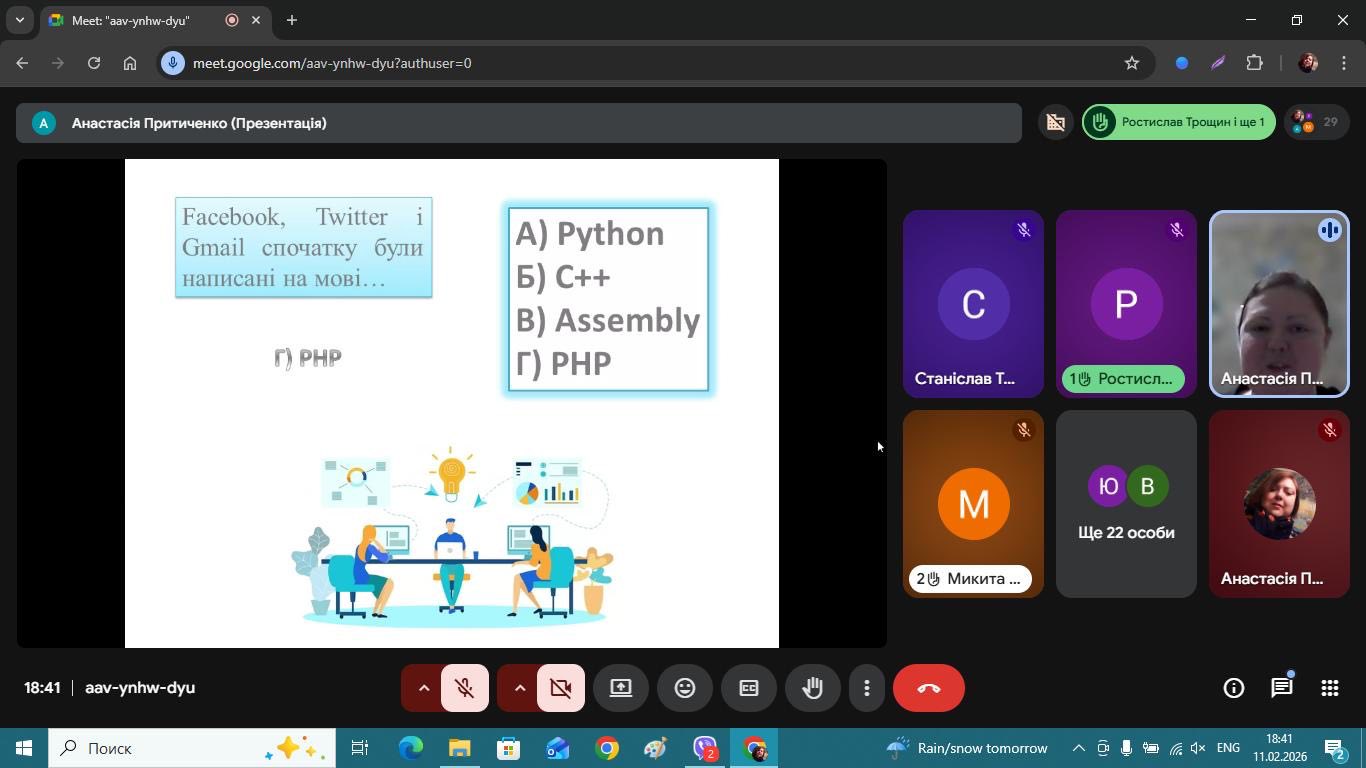
Task: Click the crossed-out presentation icon beside the hands pill
Action: 1055,122
